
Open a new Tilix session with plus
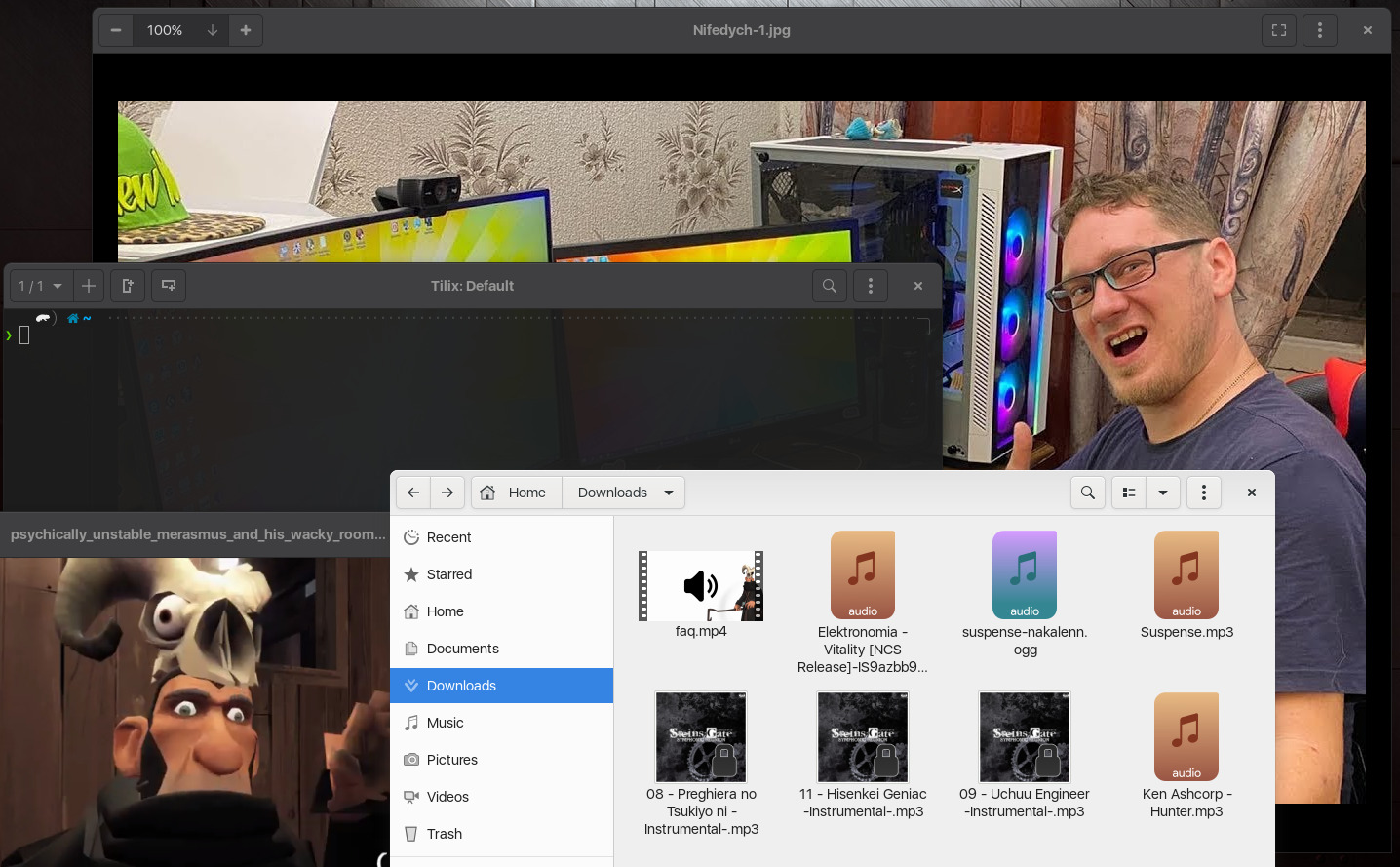(x=89, y=286)
